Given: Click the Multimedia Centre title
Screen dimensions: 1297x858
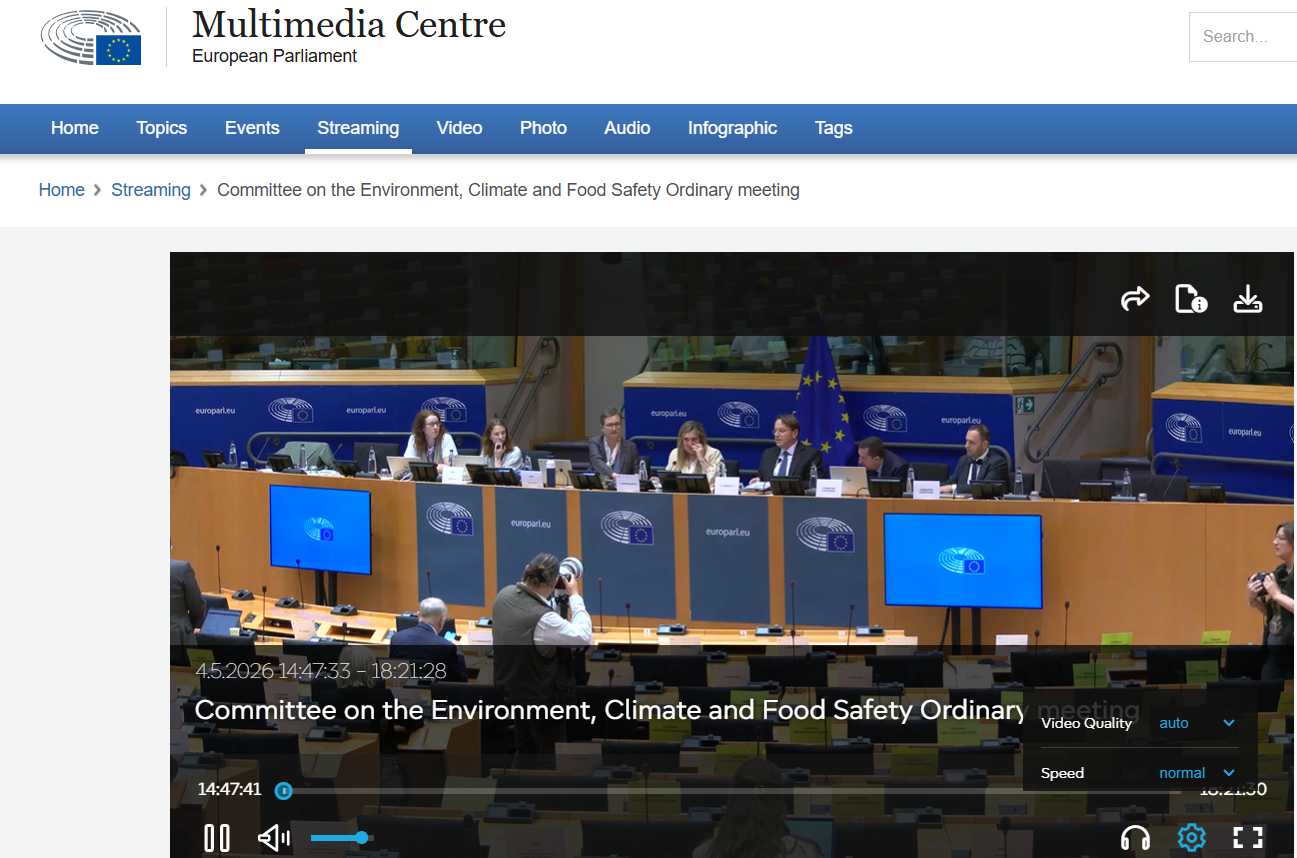Looking at the screenshot, I should pos(349,24).
